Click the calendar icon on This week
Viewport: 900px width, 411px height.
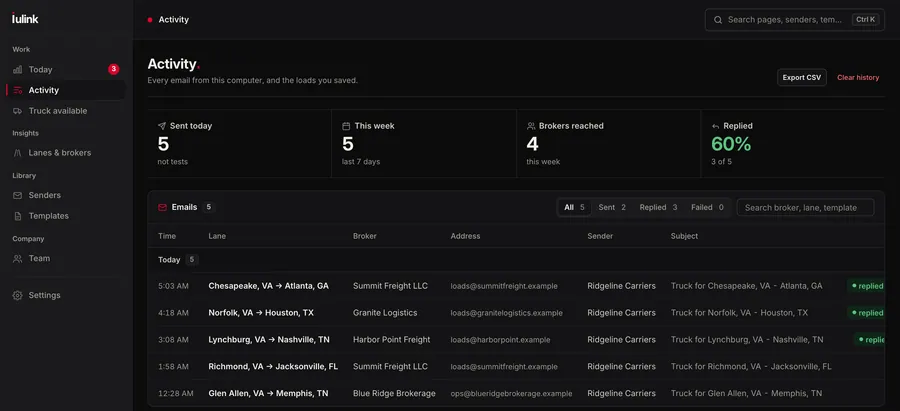point(346,126)
